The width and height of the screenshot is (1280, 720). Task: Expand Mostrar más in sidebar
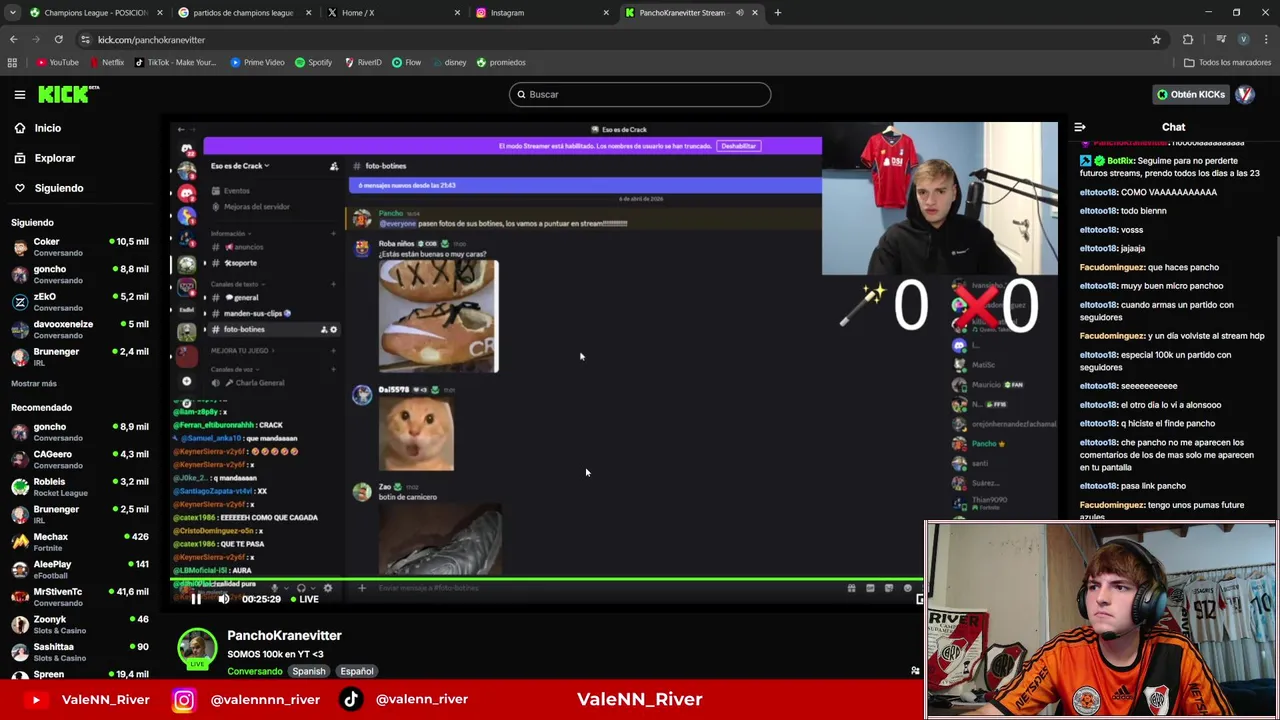(34, 383)
